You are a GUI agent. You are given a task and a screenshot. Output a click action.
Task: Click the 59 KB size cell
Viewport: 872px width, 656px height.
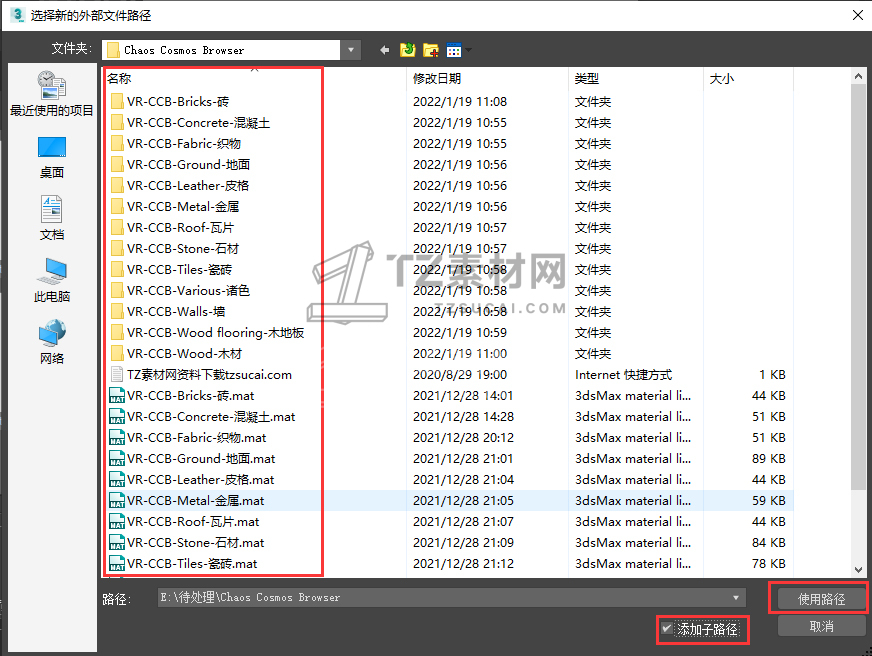coord(769,500)
